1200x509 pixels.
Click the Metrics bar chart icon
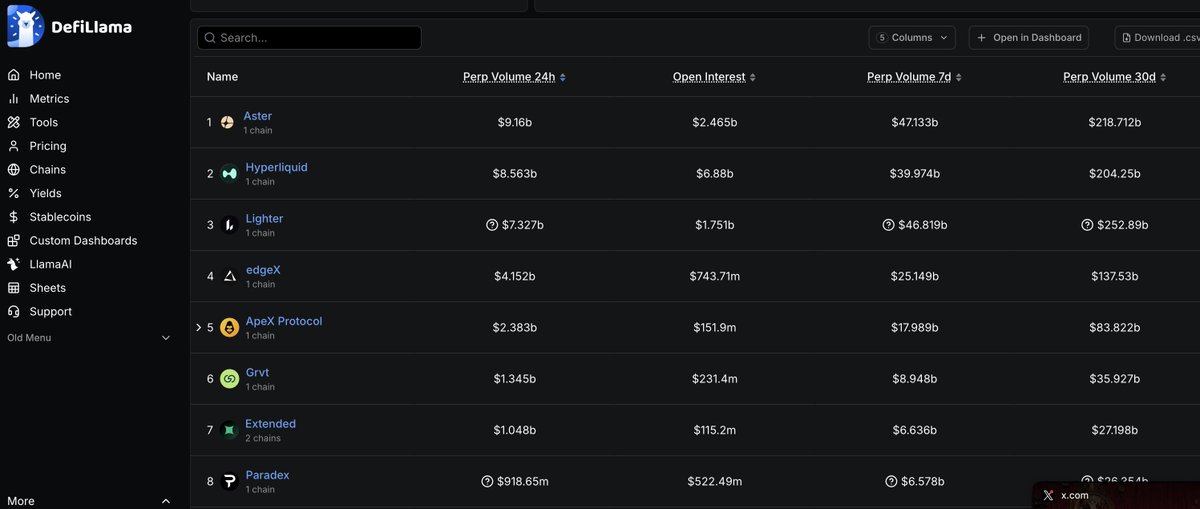pyautogui.click(x=13, y=99)
